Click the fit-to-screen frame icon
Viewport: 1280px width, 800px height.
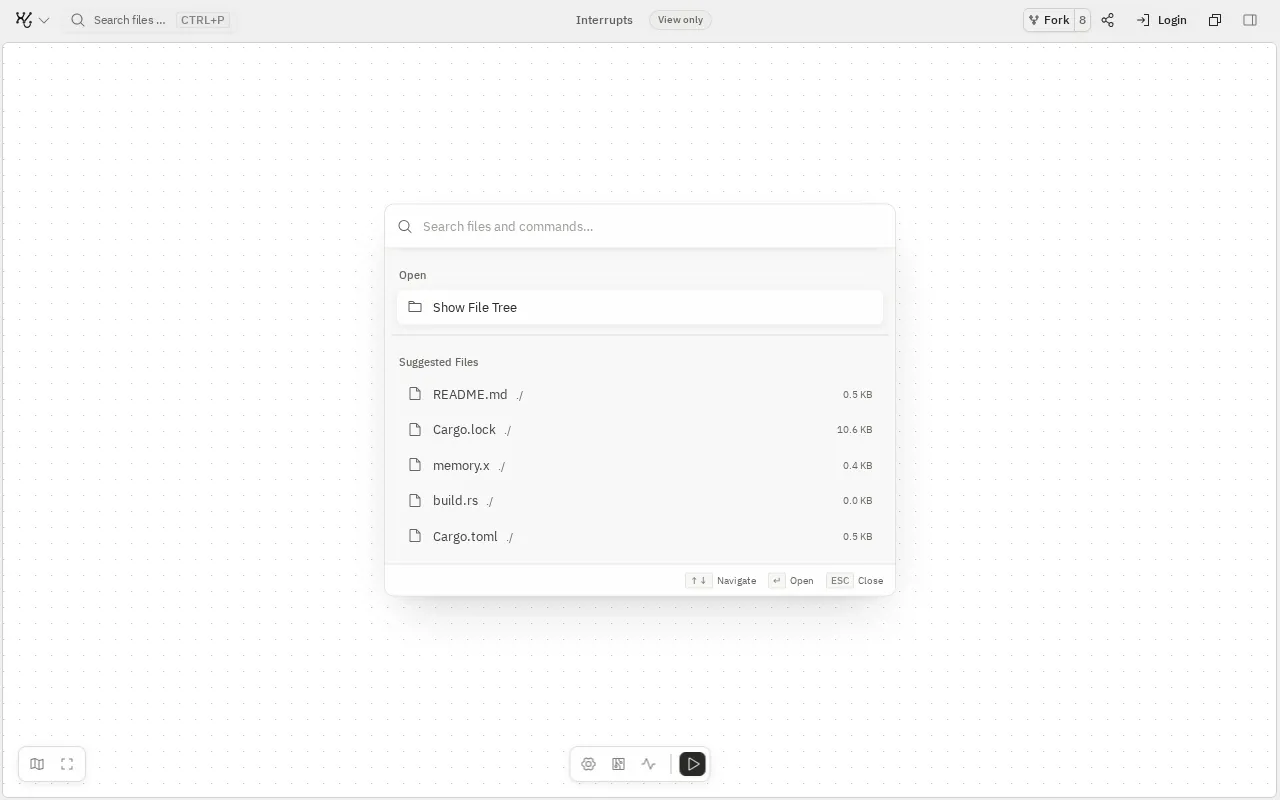[x=67, y=764]
